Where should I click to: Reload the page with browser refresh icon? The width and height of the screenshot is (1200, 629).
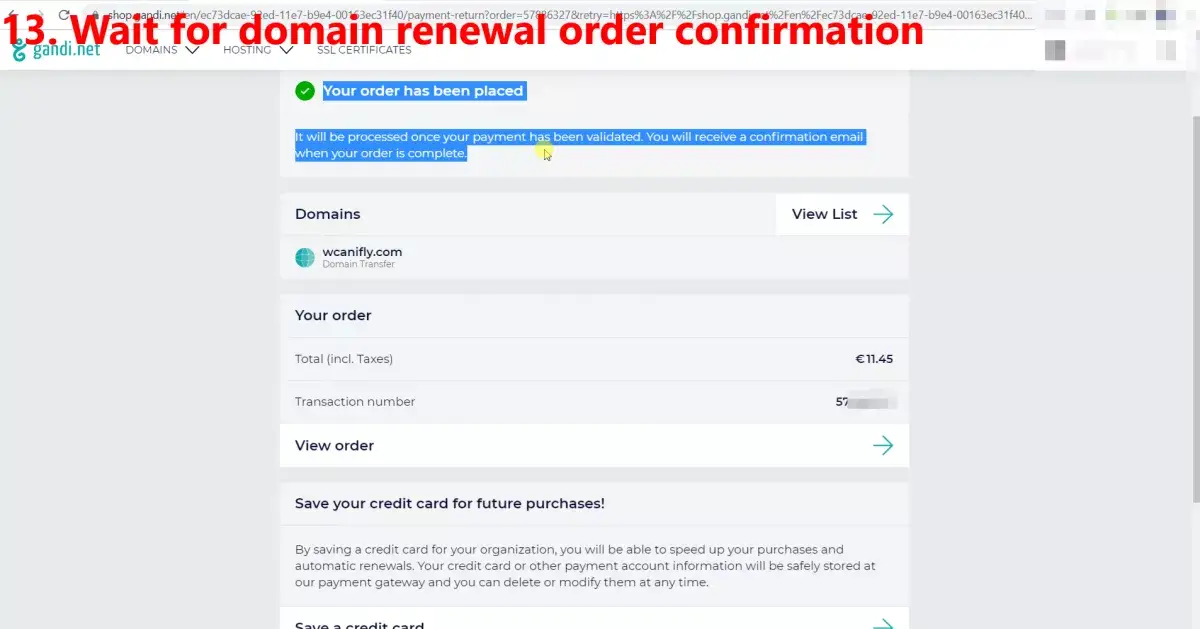pos(65,15)
